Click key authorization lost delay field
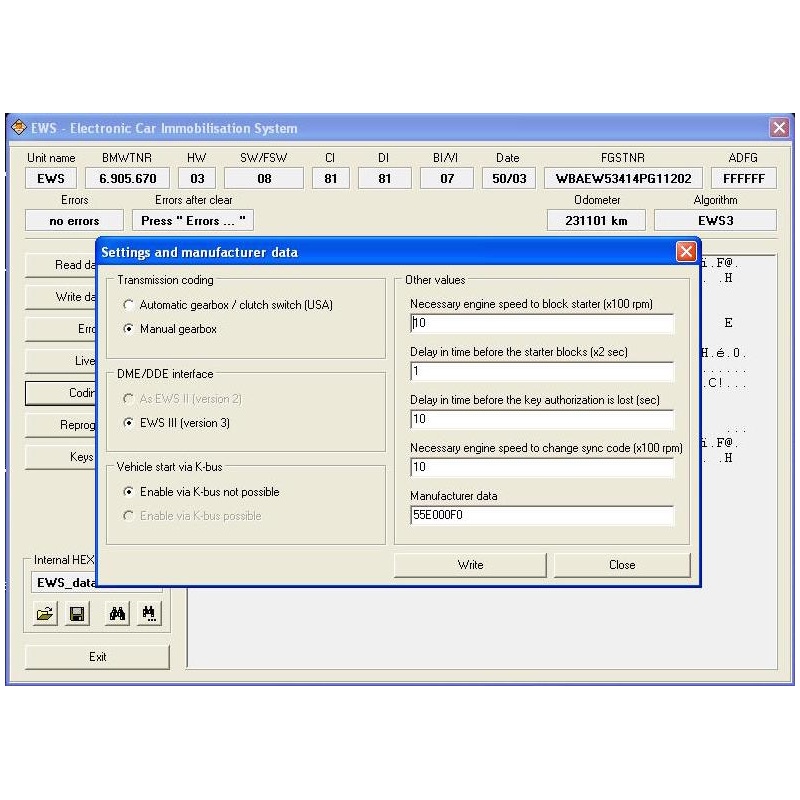 [x=542, y=419]
